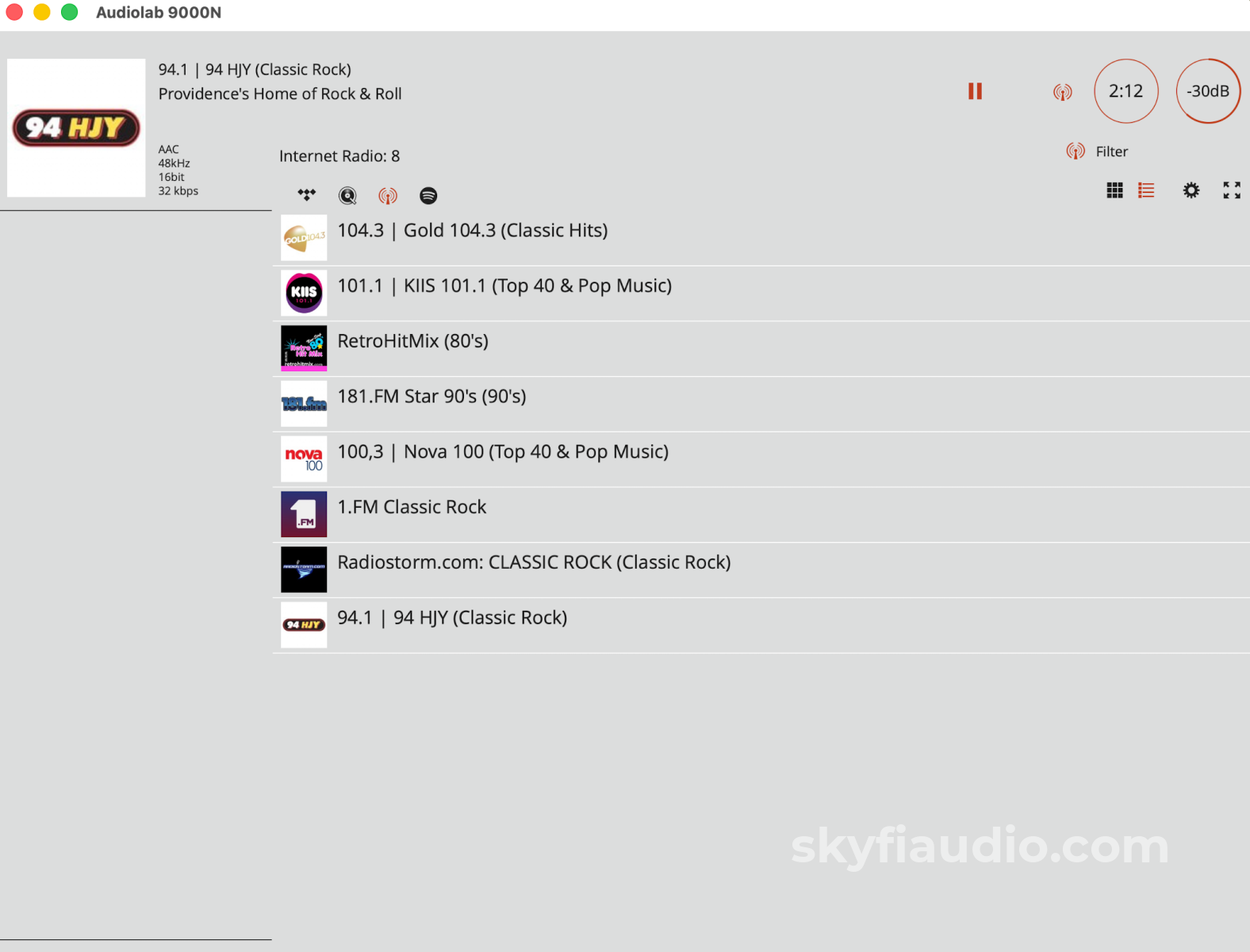Switch to list view layout
This screenshot has width=1250, height=952.
(x=1146, y=190)
